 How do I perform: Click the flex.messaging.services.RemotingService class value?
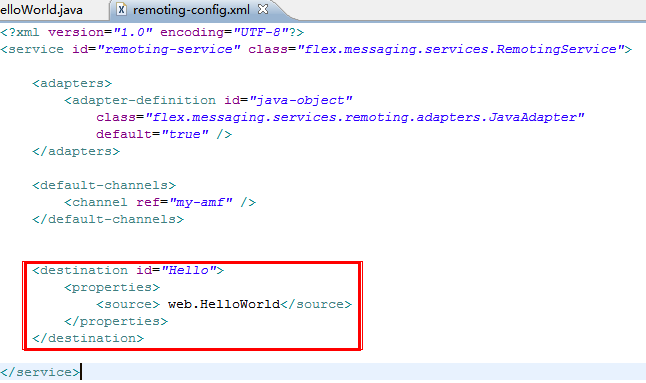click(x=461, y=49)
